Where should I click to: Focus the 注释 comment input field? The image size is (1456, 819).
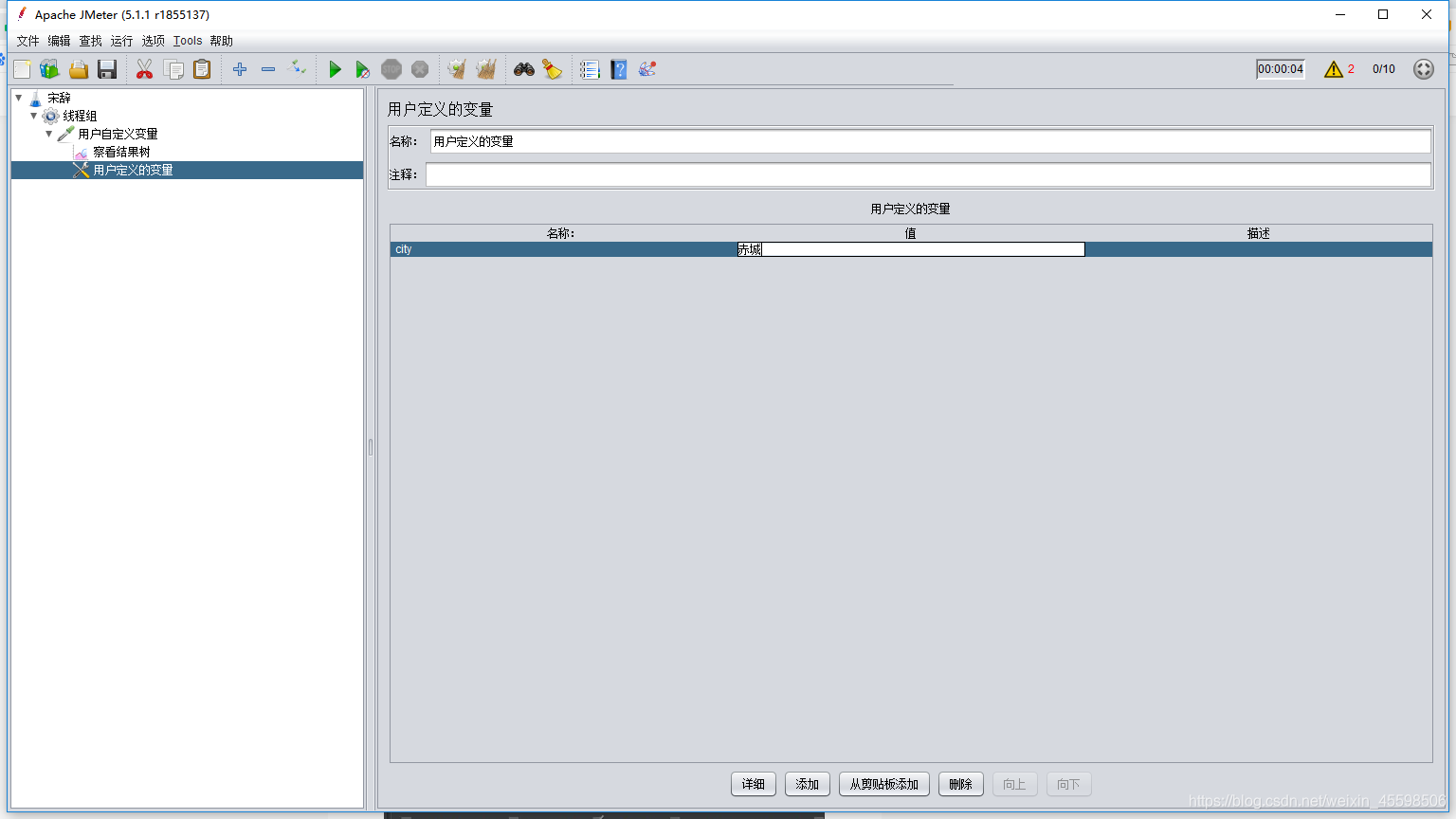[x=928, y=174]
